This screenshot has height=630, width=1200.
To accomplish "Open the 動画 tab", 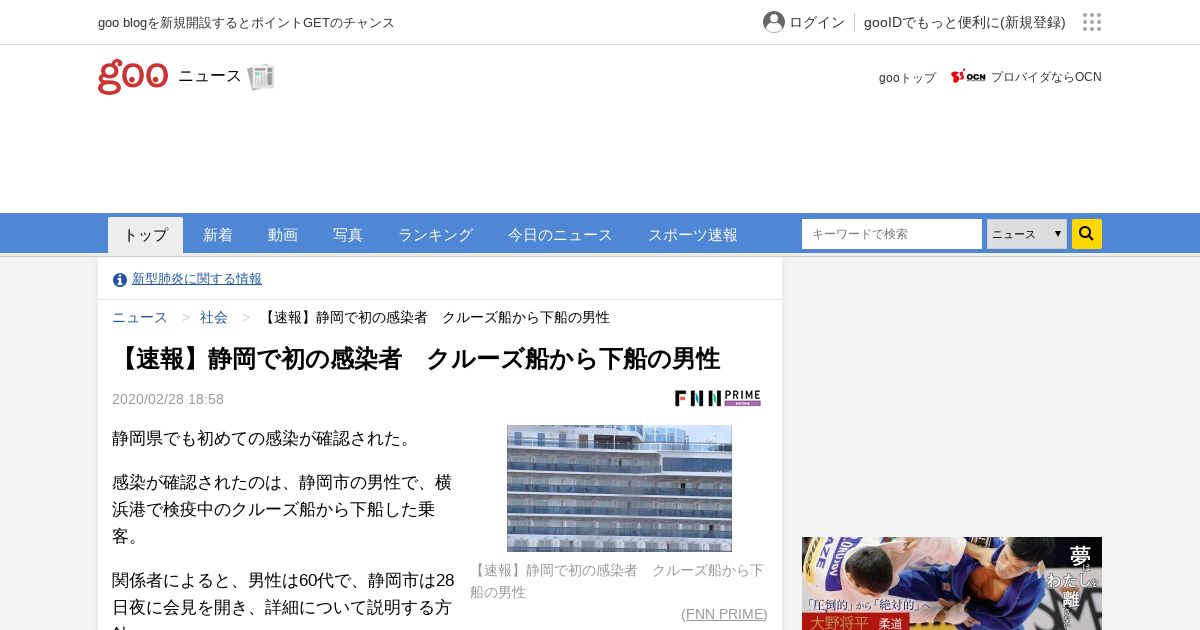I will 283,235.
